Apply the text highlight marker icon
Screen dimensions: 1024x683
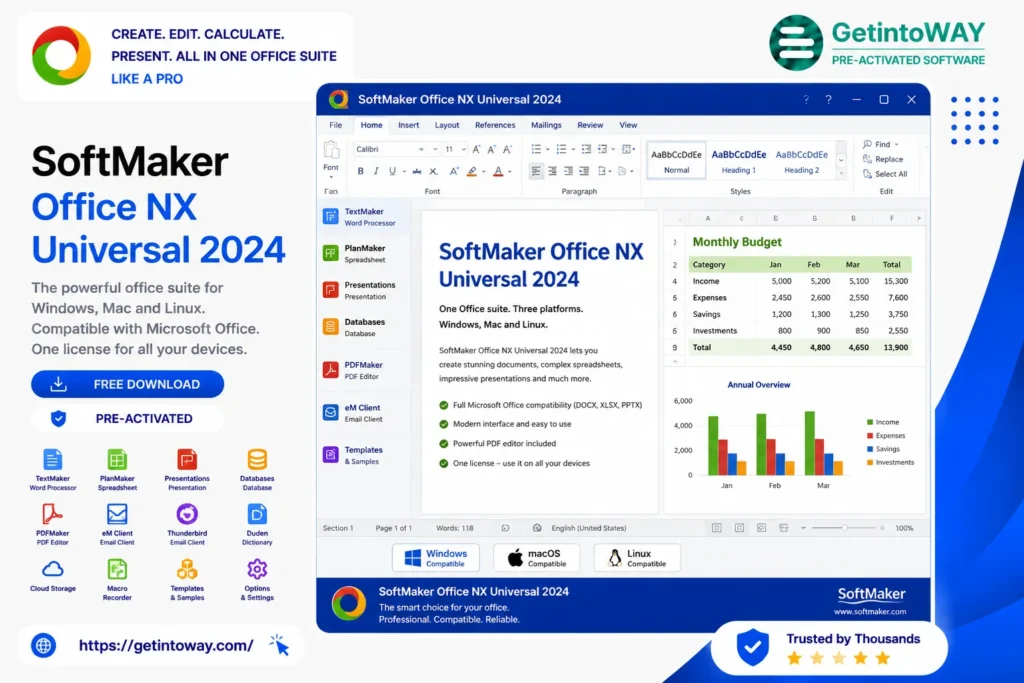click(472, 171)
